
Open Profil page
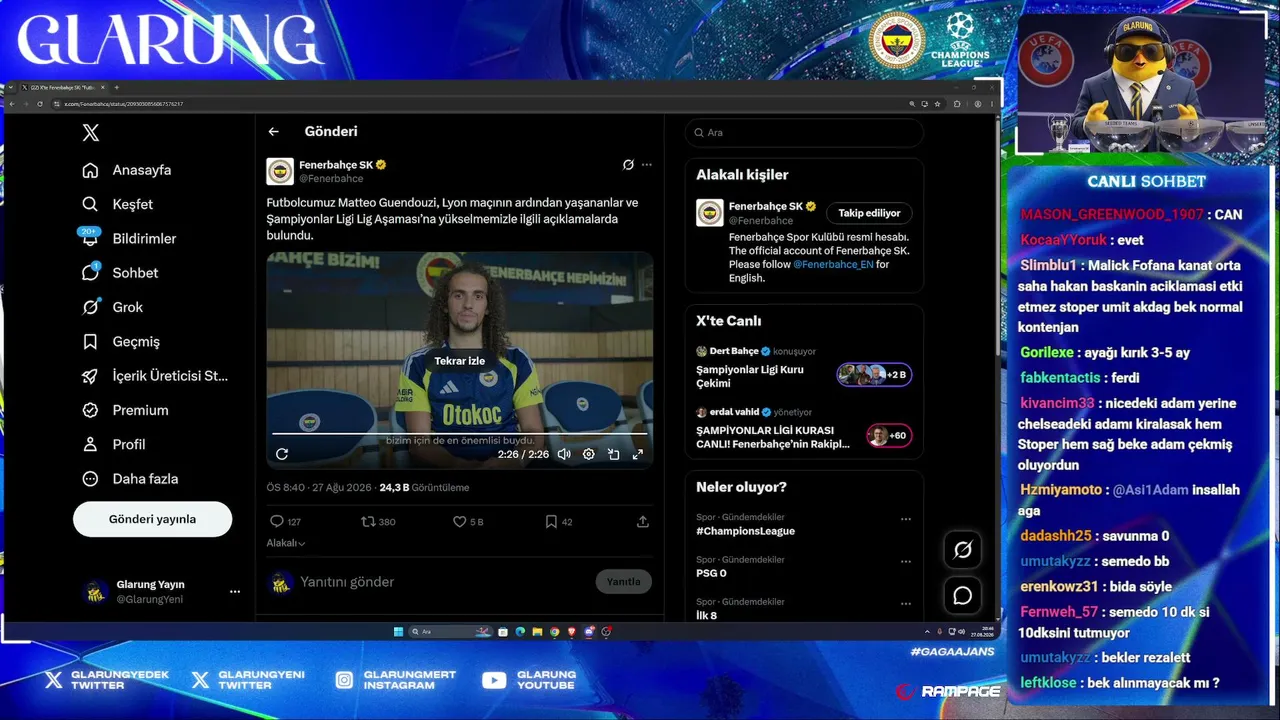click(x=114, y=444)
